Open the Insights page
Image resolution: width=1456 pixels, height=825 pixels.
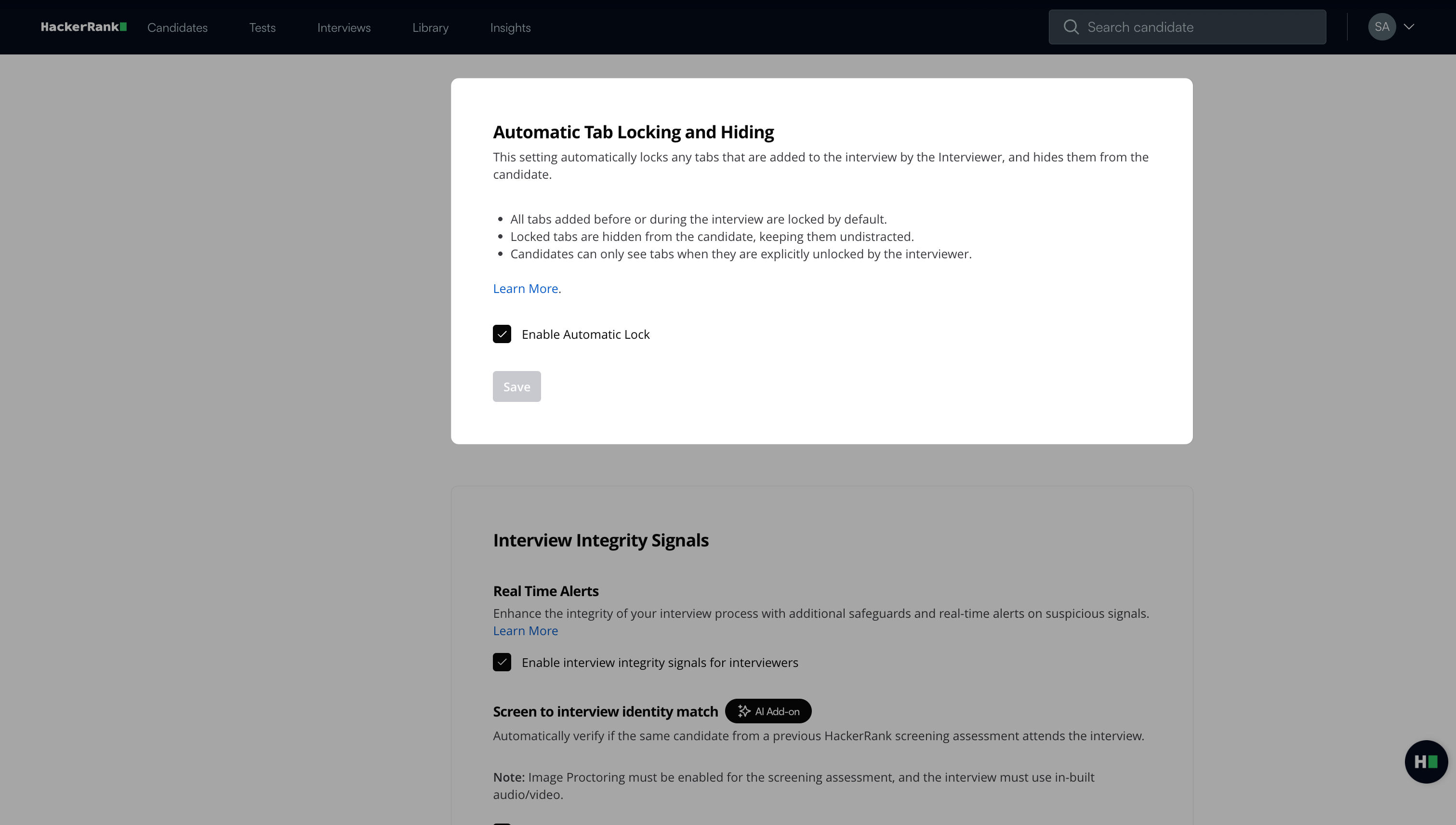510,28
